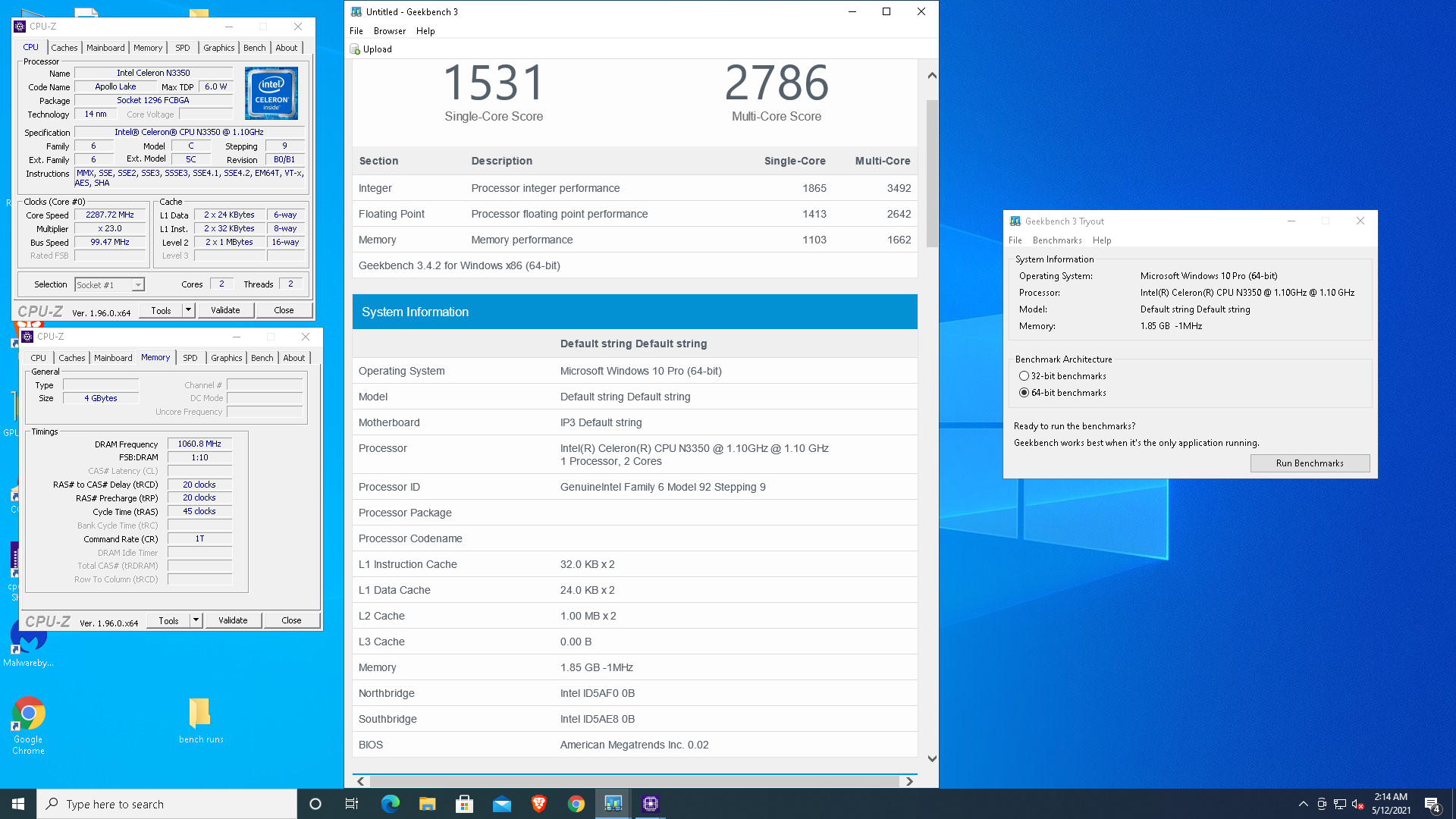This screenshot has width=1456, height=819.
Task: Expand Tools dropdown arrow in lower CPU-Z
Action: click(x=196, y=620)
